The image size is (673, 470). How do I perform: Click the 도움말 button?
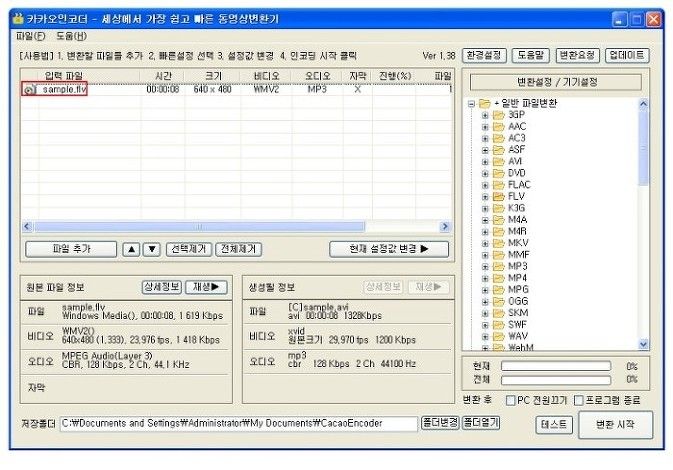531,55
